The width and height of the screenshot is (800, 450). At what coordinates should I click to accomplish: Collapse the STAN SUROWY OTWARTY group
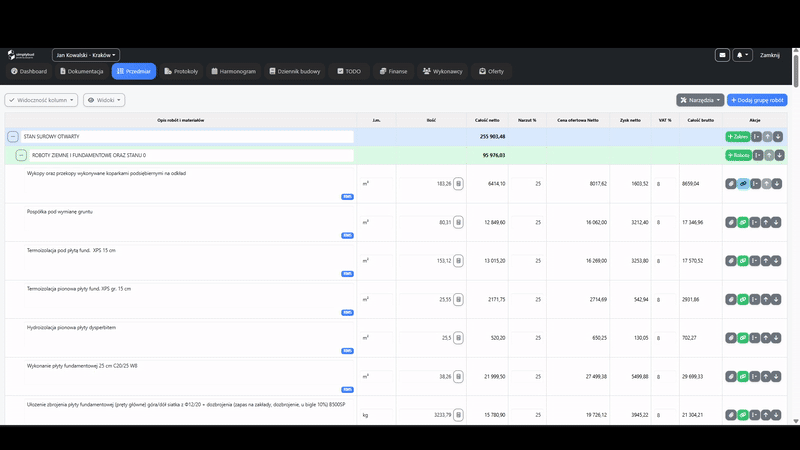13,137
